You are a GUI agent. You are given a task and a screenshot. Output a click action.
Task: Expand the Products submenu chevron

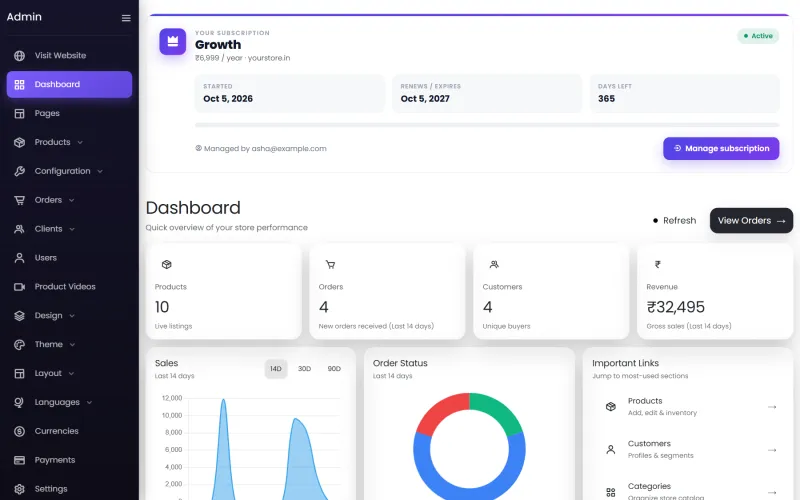pyautogui.click(x=80, y=142)
